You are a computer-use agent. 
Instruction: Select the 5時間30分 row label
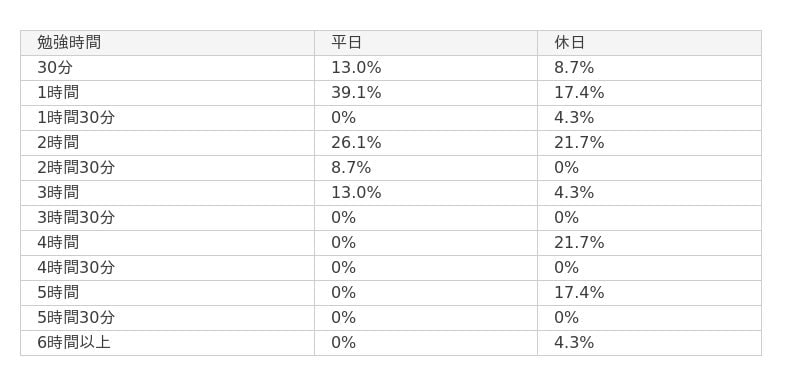click(76, 318)
